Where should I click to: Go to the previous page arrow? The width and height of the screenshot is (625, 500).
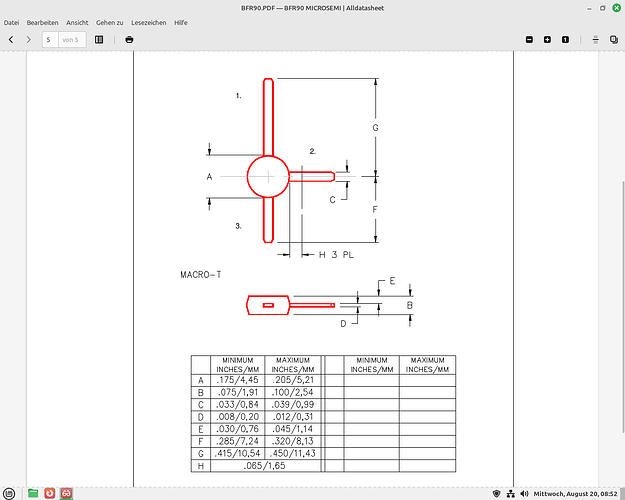11,39
